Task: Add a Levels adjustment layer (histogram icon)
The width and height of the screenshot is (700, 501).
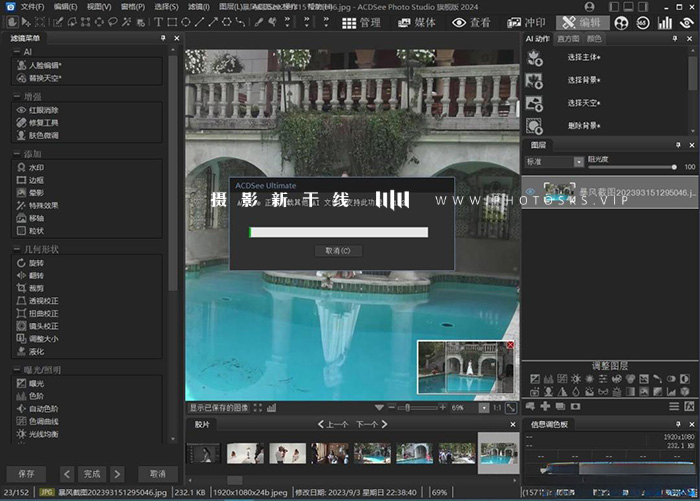Action: pyautogui.click(x=548, y=379)
